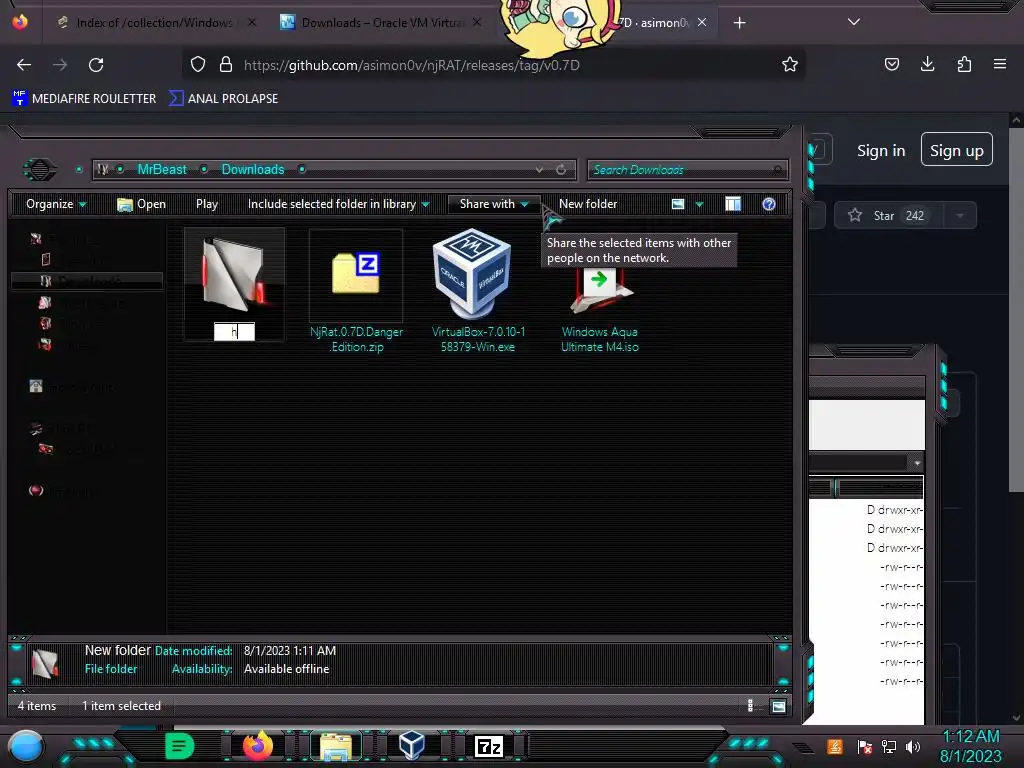Show site security info via the padlock
Image resolution: width=1024 pixels, height=768 pixels.
[226, 64]
